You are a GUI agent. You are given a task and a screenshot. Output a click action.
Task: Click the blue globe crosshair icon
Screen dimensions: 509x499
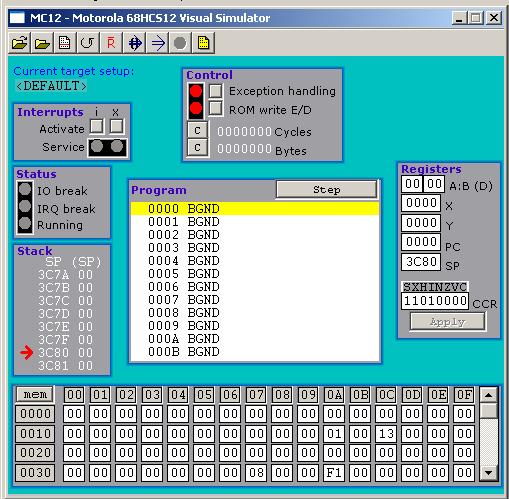point(135,43)
